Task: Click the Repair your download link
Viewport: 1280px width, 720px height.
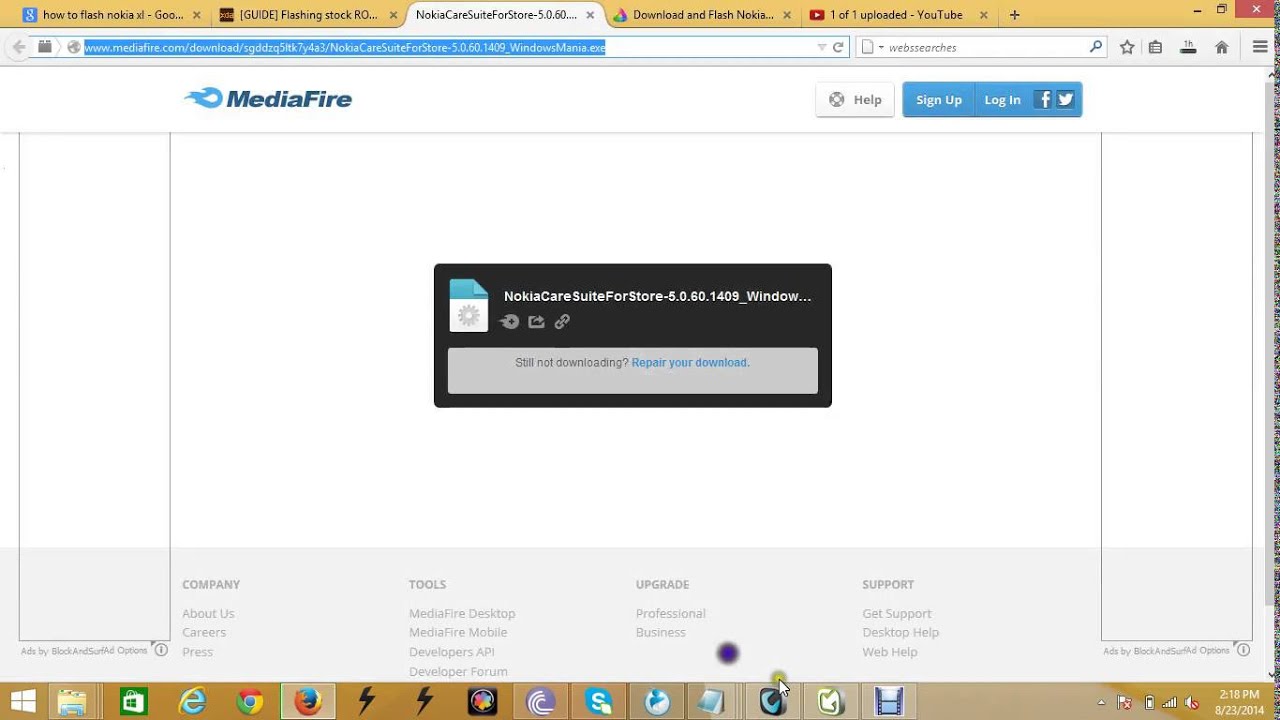Action: pyautogui.click(x=690, y=362)
